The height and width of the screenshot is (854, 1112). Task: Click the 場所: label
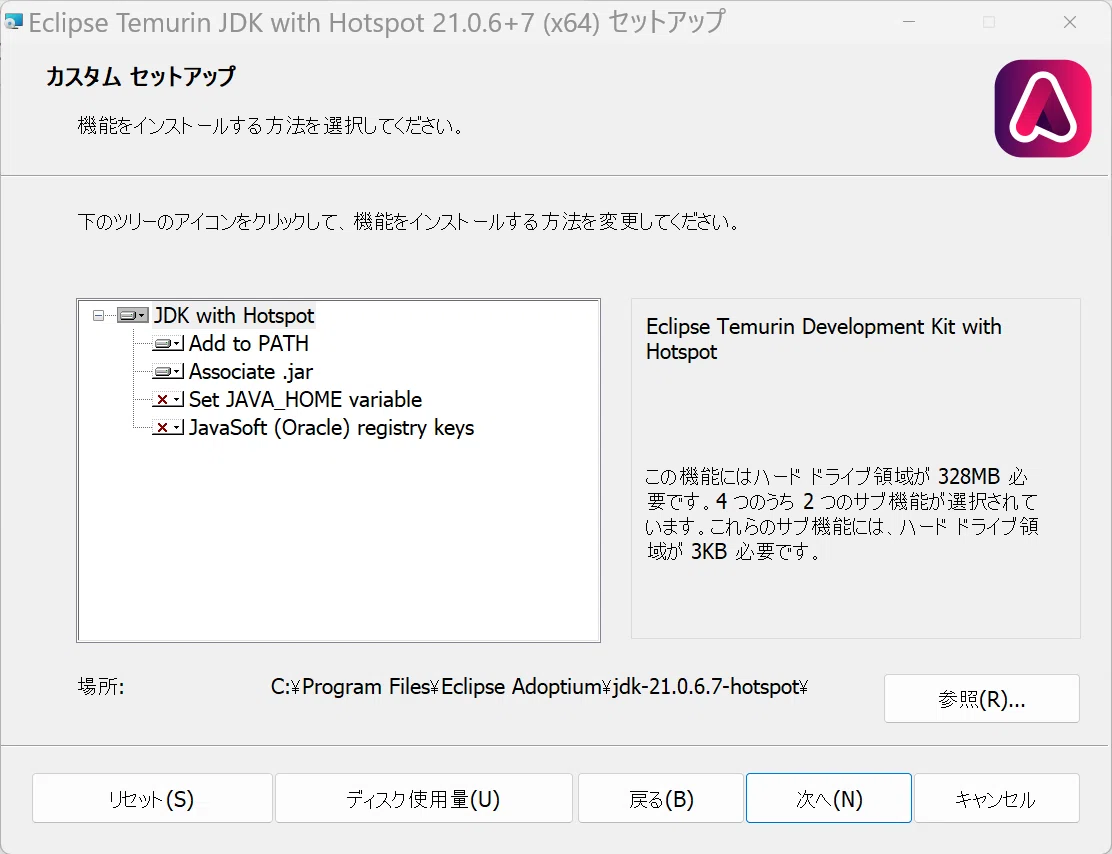pos(101,687)
